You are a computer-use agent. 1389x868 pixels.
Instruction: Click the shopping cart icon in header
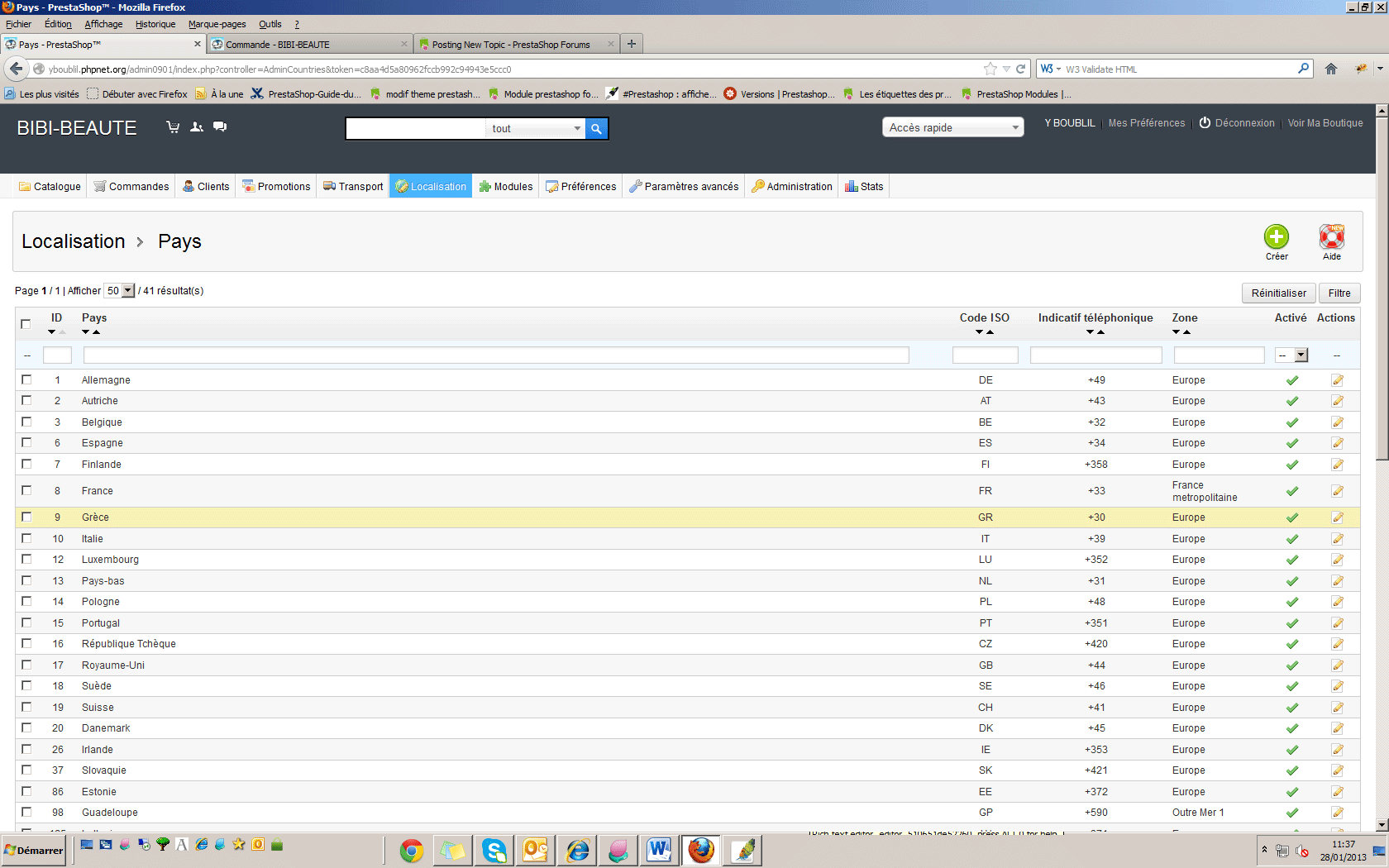[173, 126]
